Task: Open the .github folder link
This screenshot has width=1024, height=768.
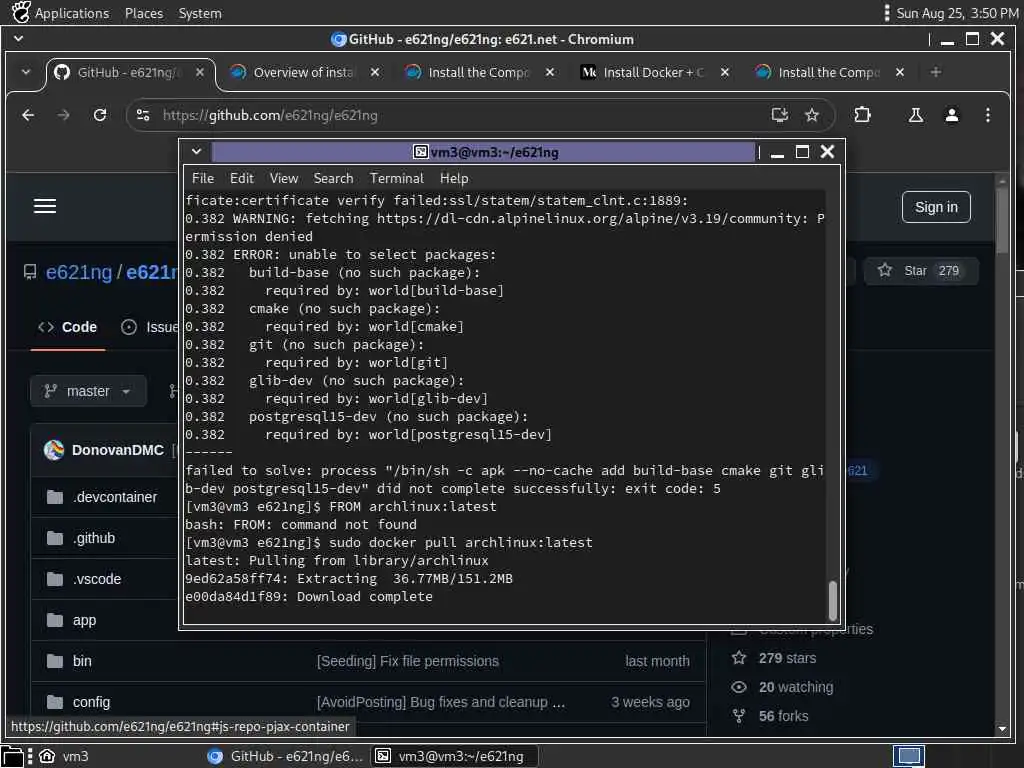Action: [94, 539]
